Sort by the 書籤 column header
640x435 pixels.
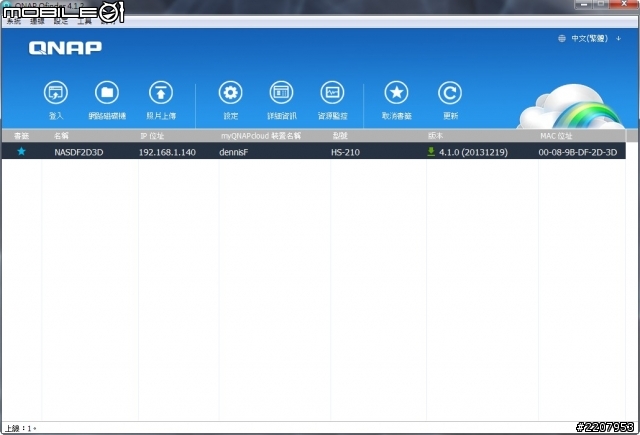[x=22, y=135]
